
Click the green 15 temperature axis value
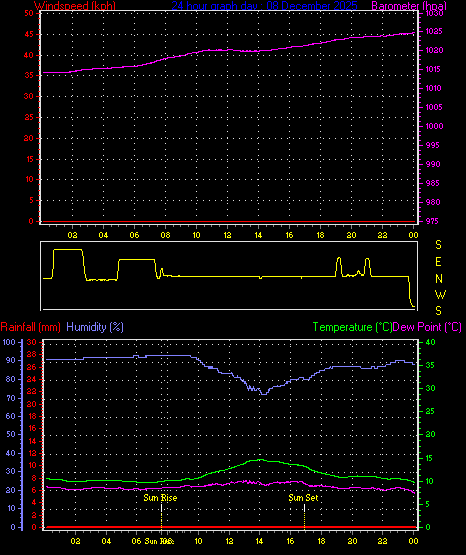tap(429, 458)
